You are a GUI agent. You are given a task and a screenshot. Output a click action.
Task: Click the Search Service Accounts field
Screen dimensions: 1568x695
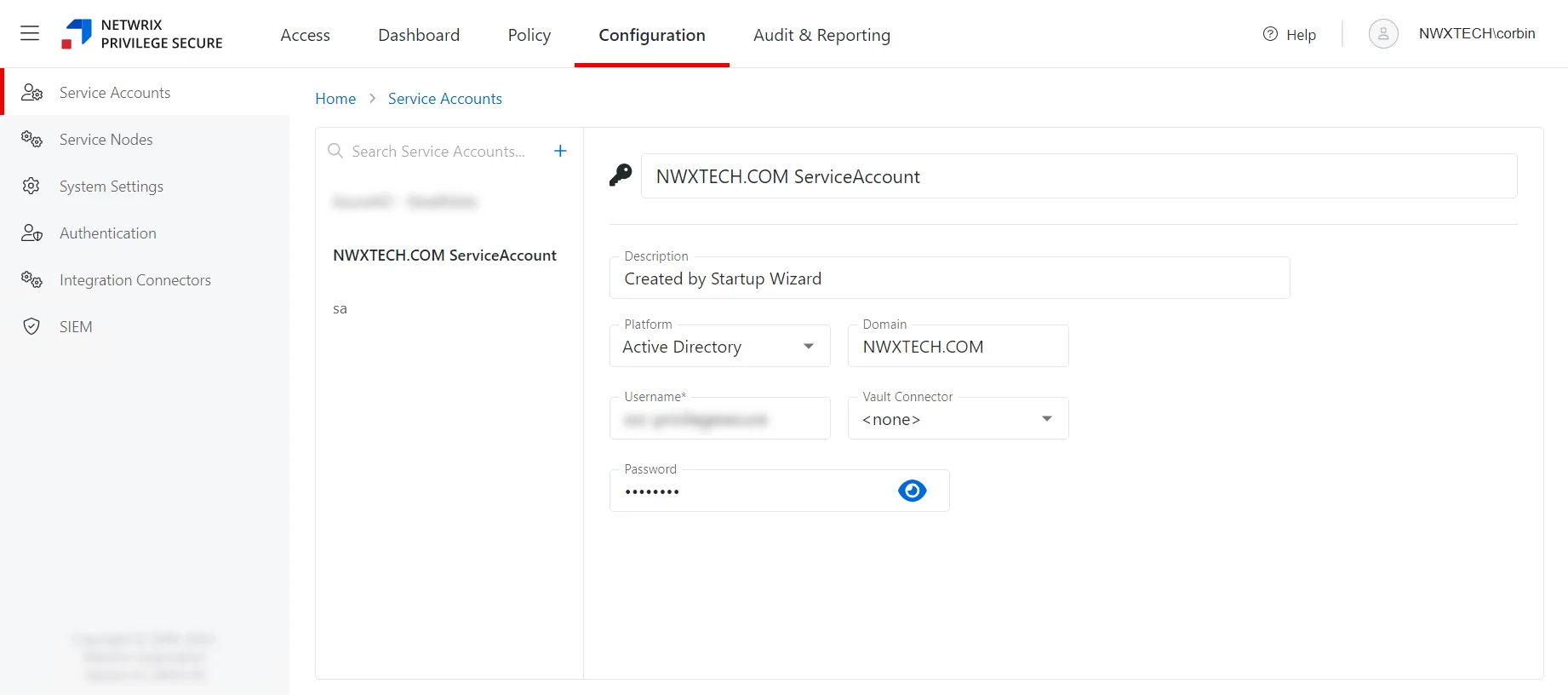[x=438, y=151]
